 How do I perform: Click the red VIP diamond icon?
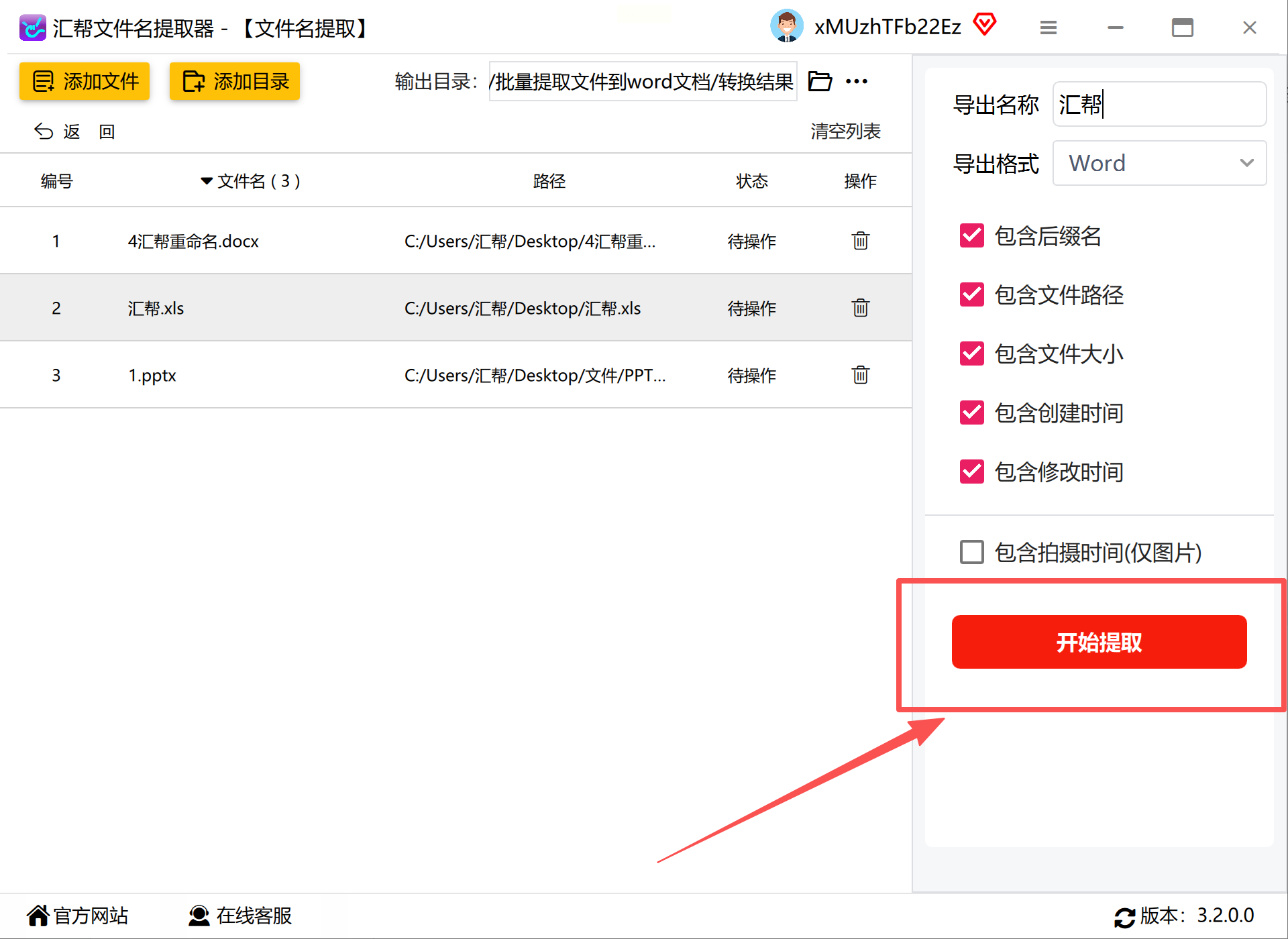985,25
